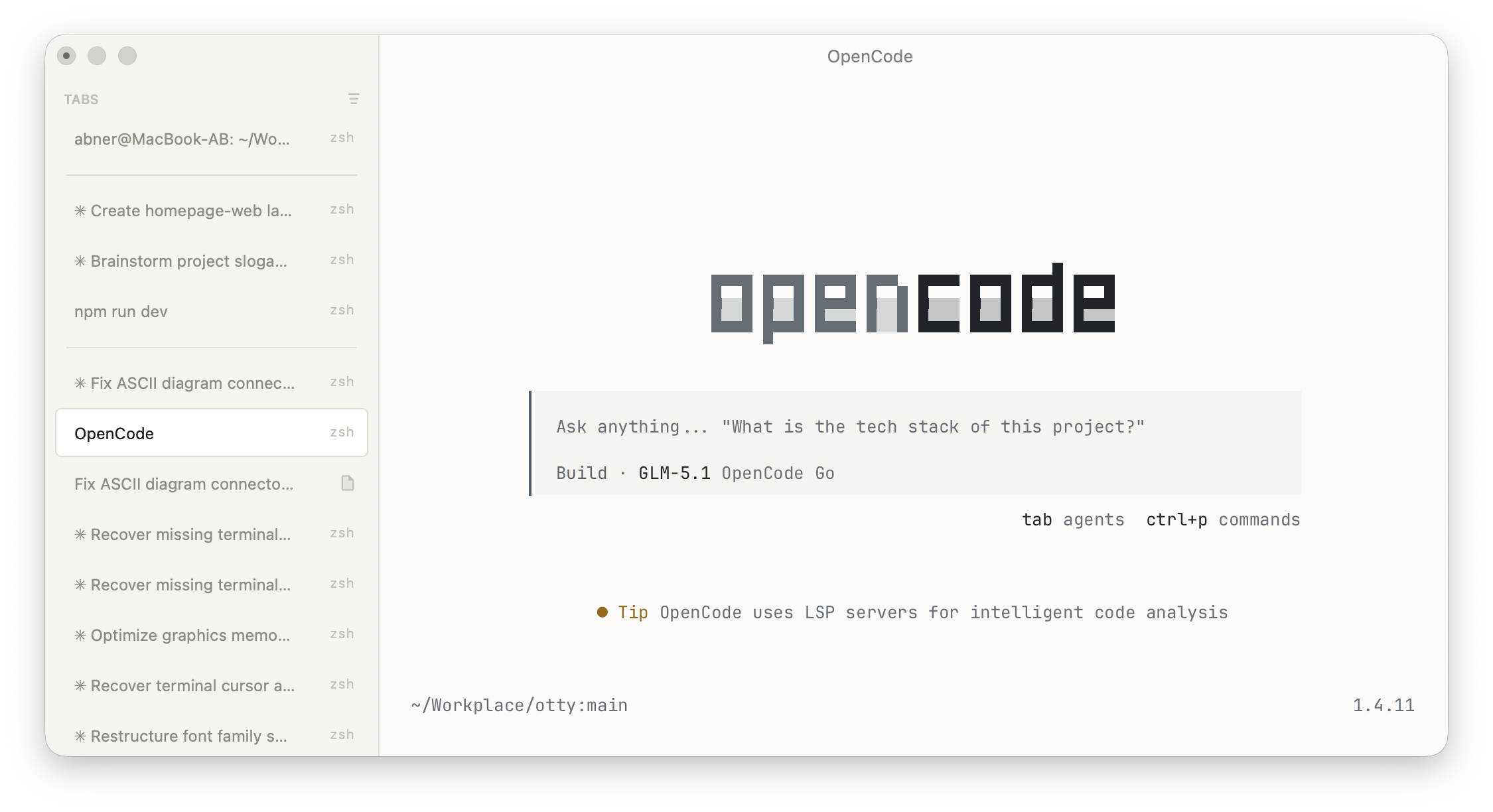Click asterisk icon on Restructure font family tab
The height and width of the screenshot is (812, 1493).
tap(80, 736)
